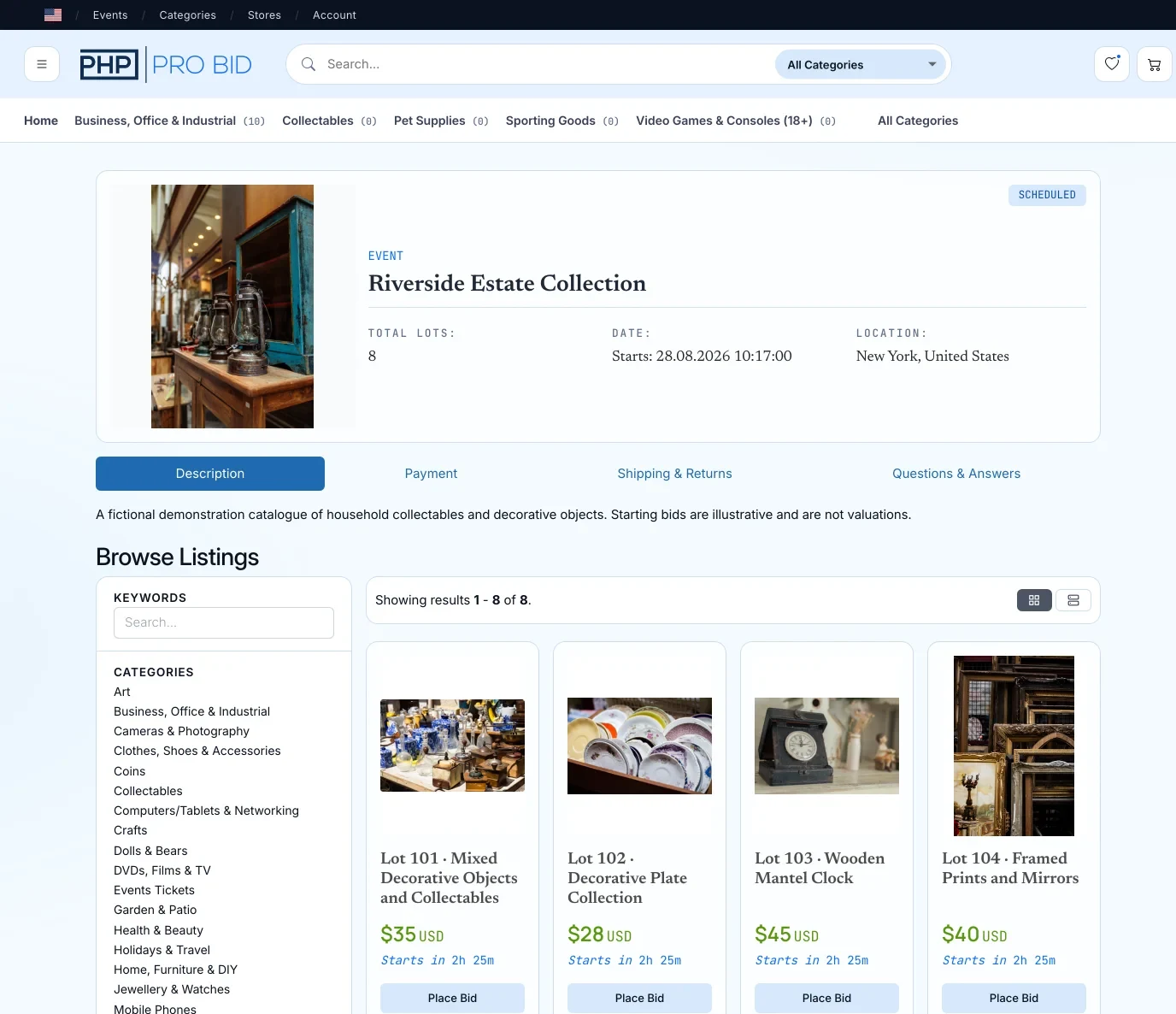Open Events in top bar
Viewport: 1176px width, 1014px height.
pyautogui.click(x=110, y=15)
